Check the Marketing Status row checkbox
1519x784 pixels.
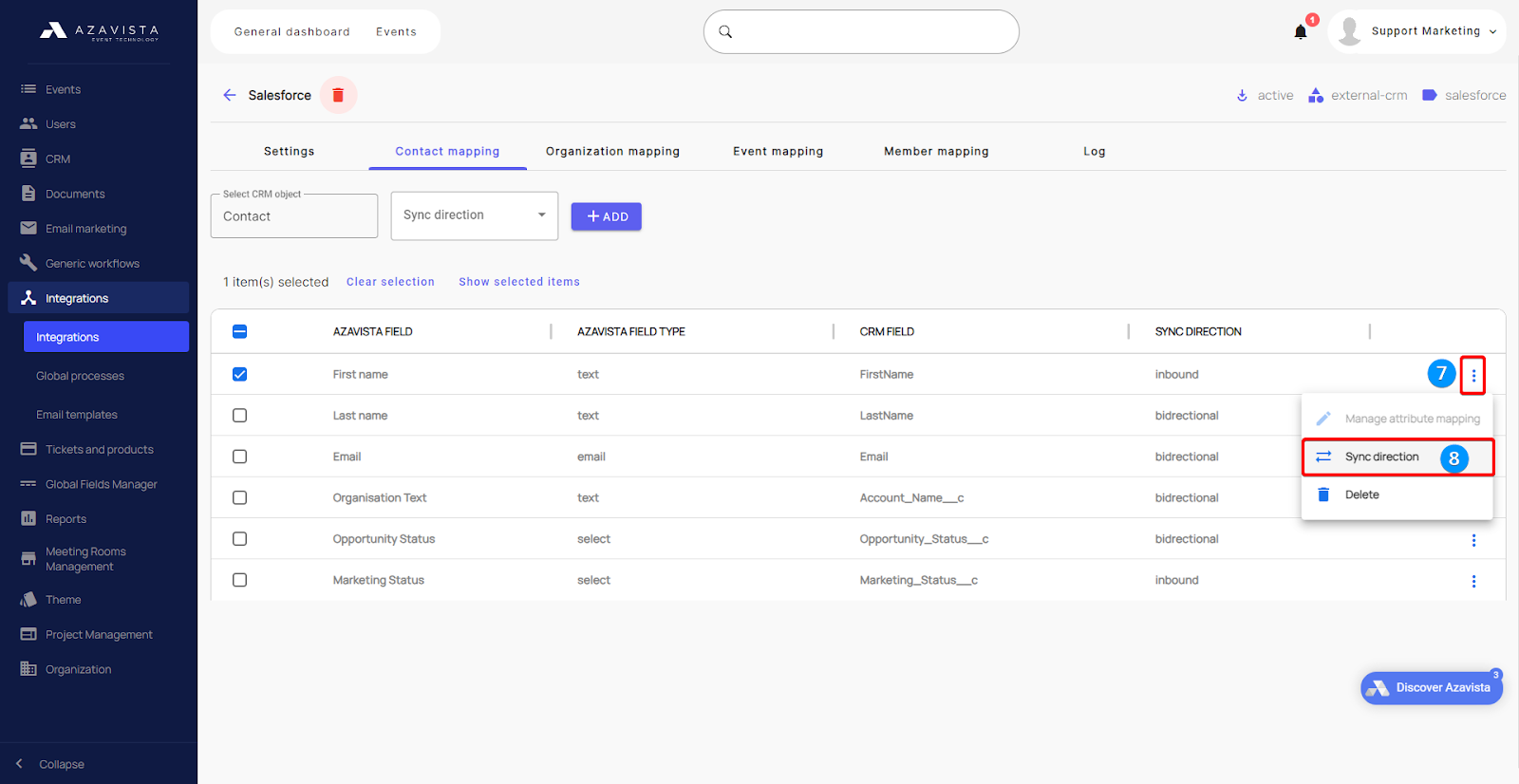click(239, 580)
